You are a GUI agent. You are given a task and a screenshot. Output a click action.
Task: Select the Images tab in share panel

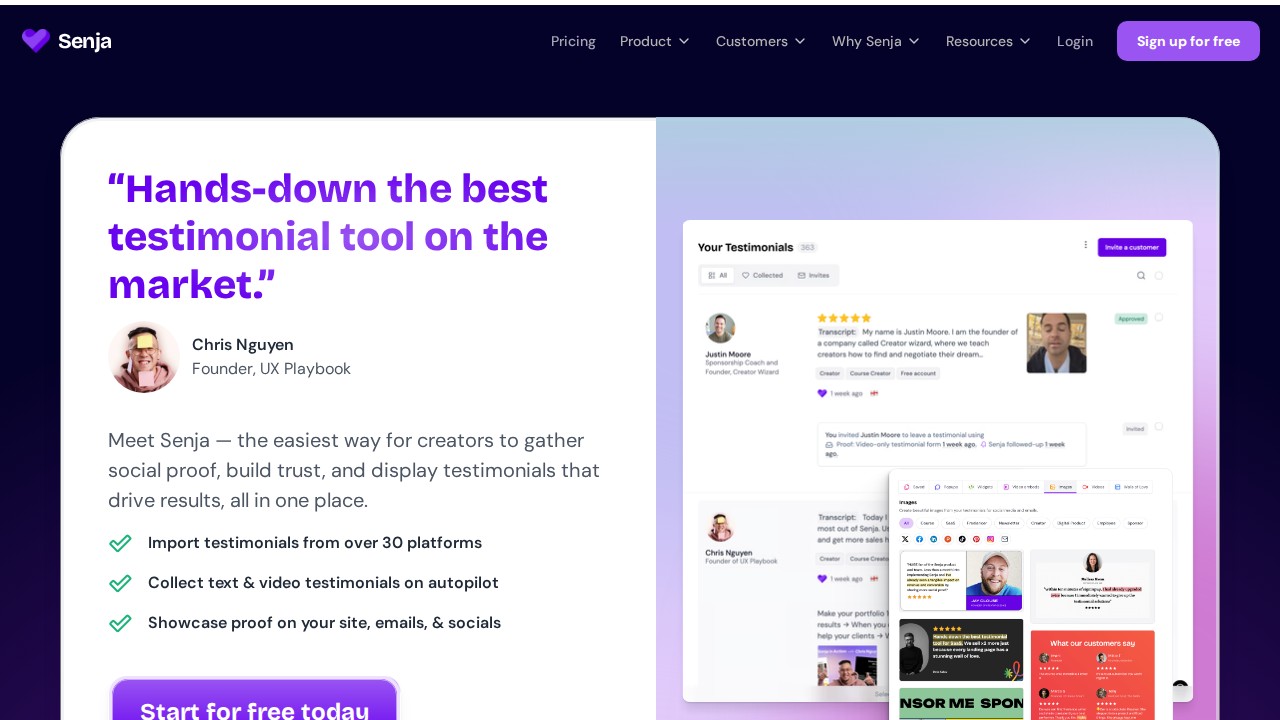(1060, 487)
